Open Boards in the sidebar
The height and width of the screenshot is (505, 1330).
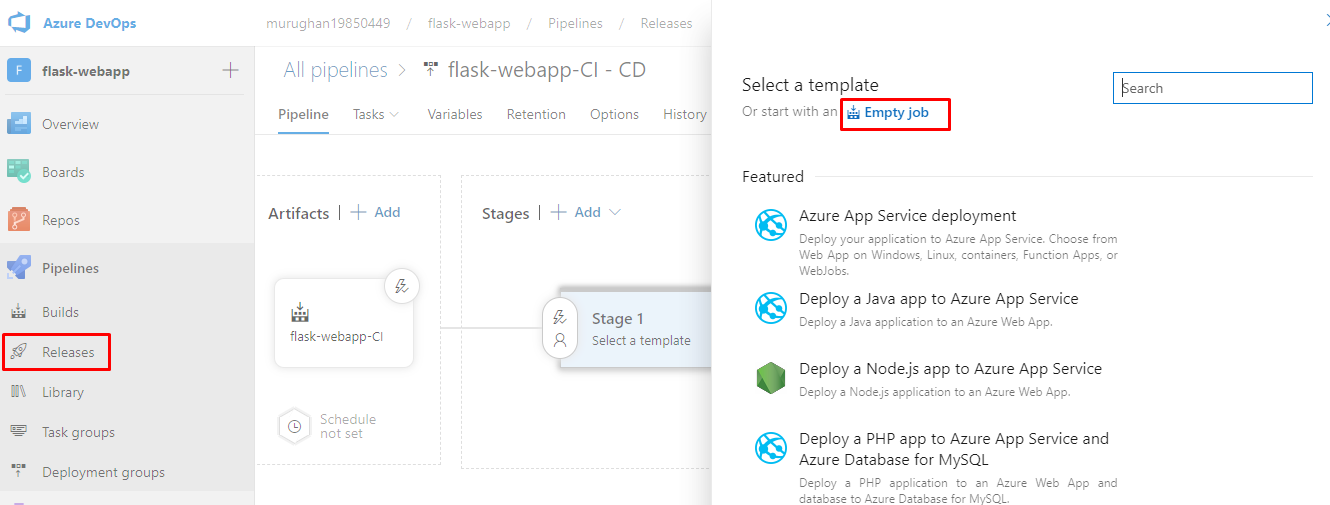coord(63,172)
